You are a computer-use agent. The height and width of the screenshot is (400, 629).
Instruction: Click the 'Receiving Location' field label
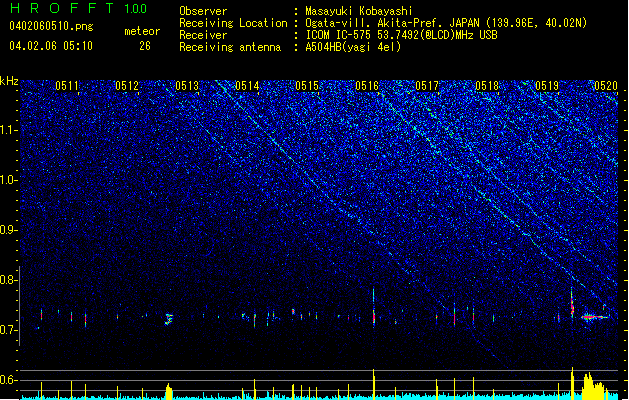click(233, 23)
